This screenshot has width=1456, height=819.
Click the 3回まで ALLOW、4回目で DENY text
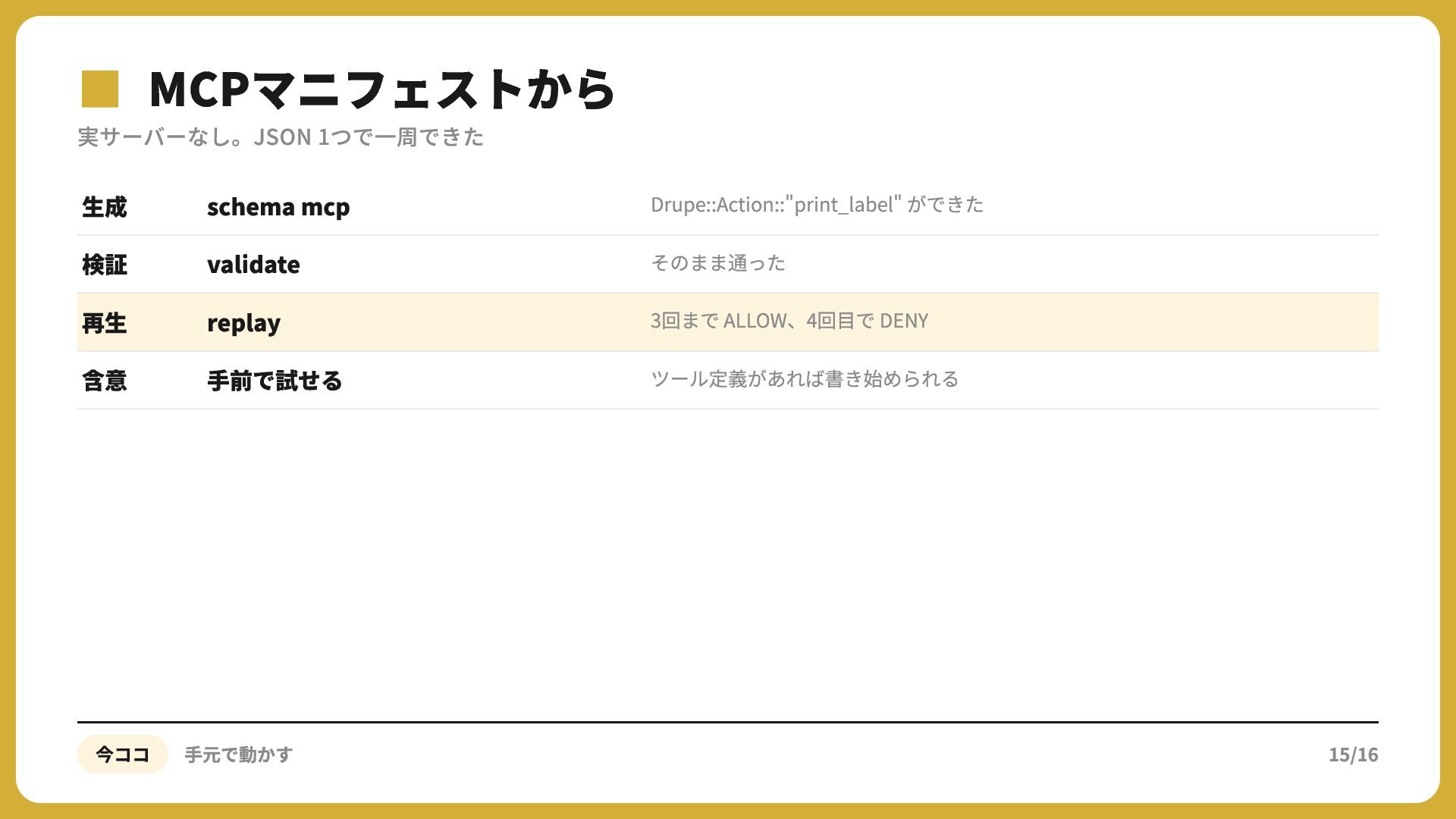[x=789, y=321]
